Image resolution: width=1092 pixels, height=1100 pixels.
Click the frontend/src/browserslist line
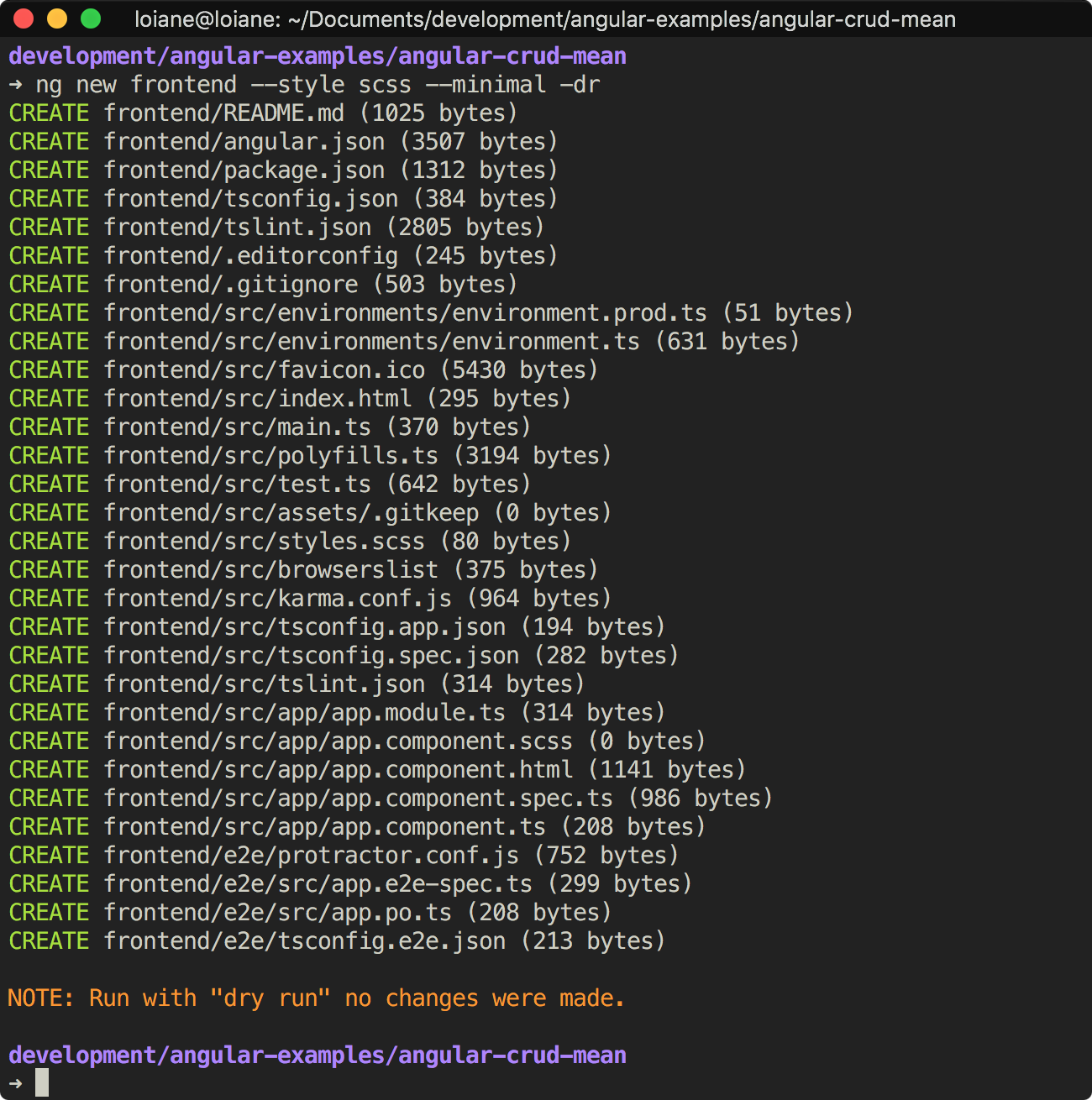tap(303, 570)
